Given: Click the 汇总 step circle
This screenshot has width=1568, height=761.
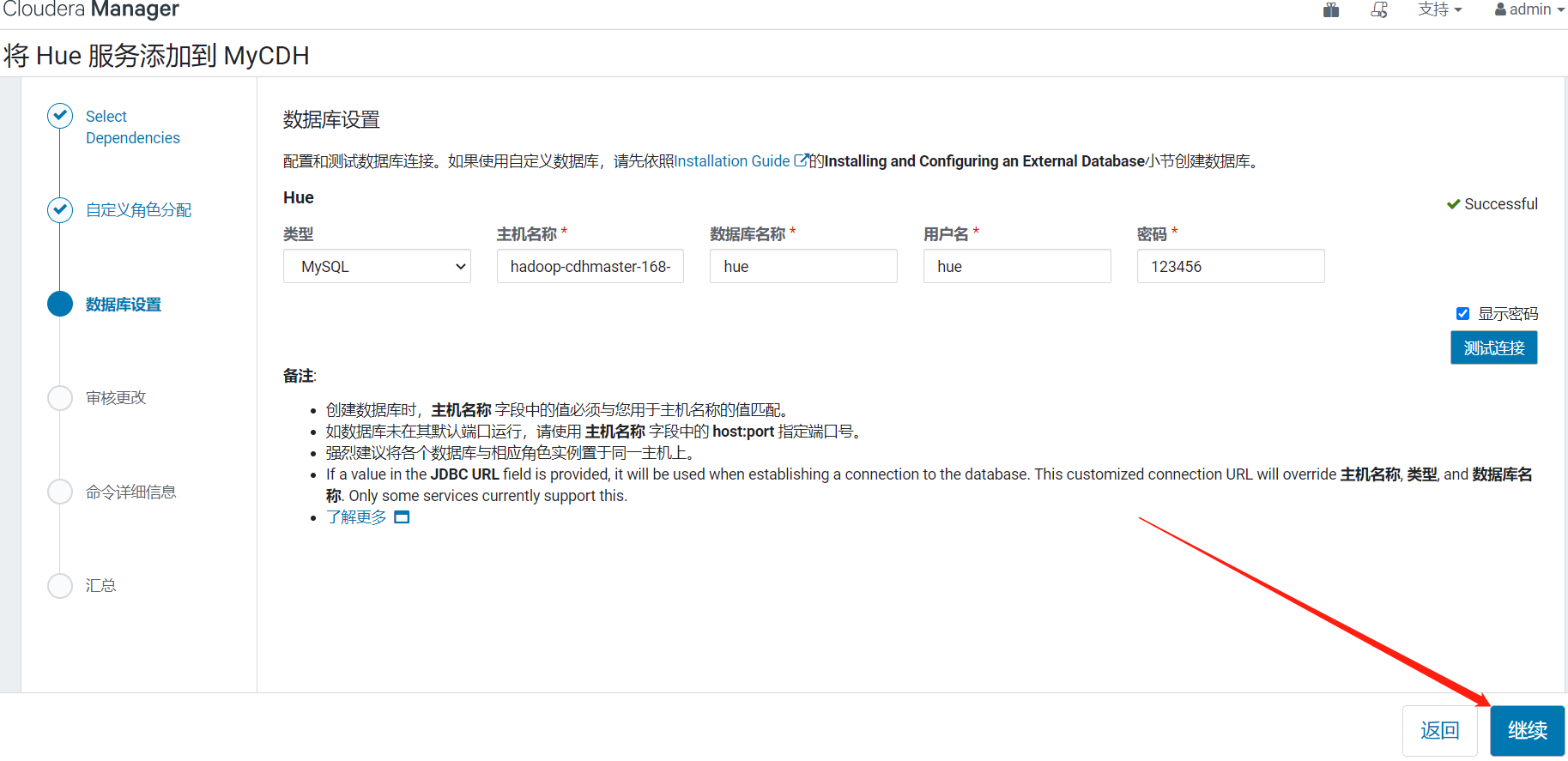Looking at the screenshot, I should (60, 585).
